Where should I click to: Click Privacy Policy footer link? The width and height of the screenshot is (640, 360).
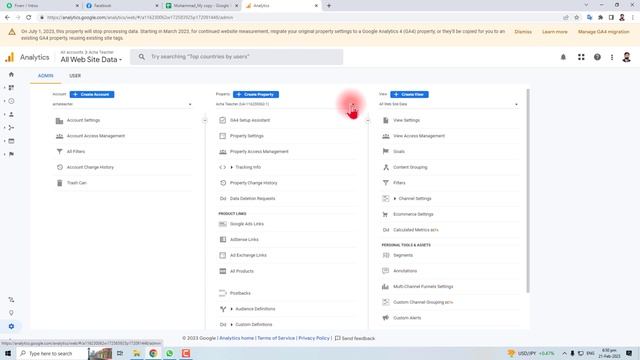pos(314,338)
